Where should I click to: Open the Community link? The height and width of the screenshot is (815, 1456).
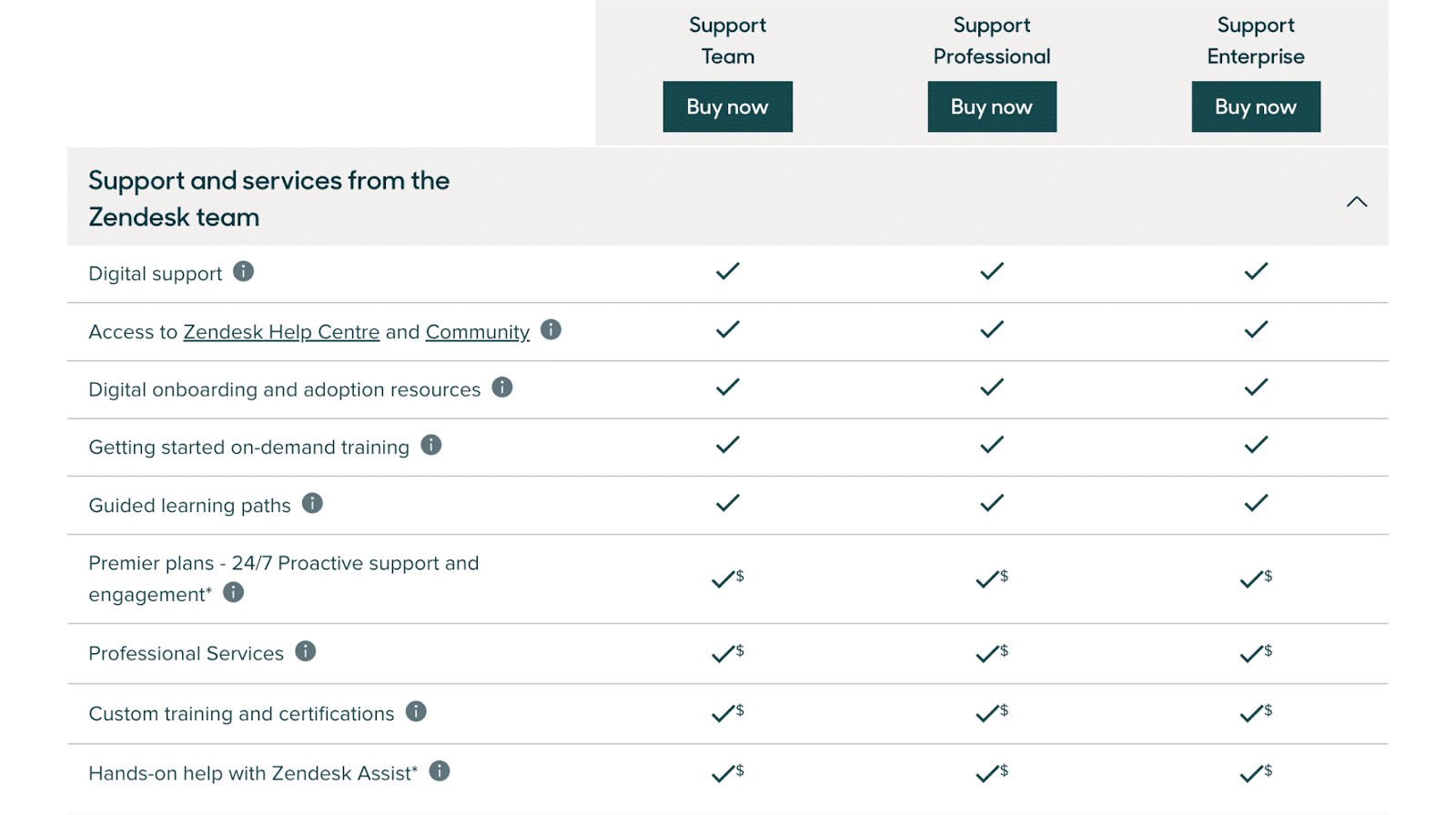(x=478, y=331)
